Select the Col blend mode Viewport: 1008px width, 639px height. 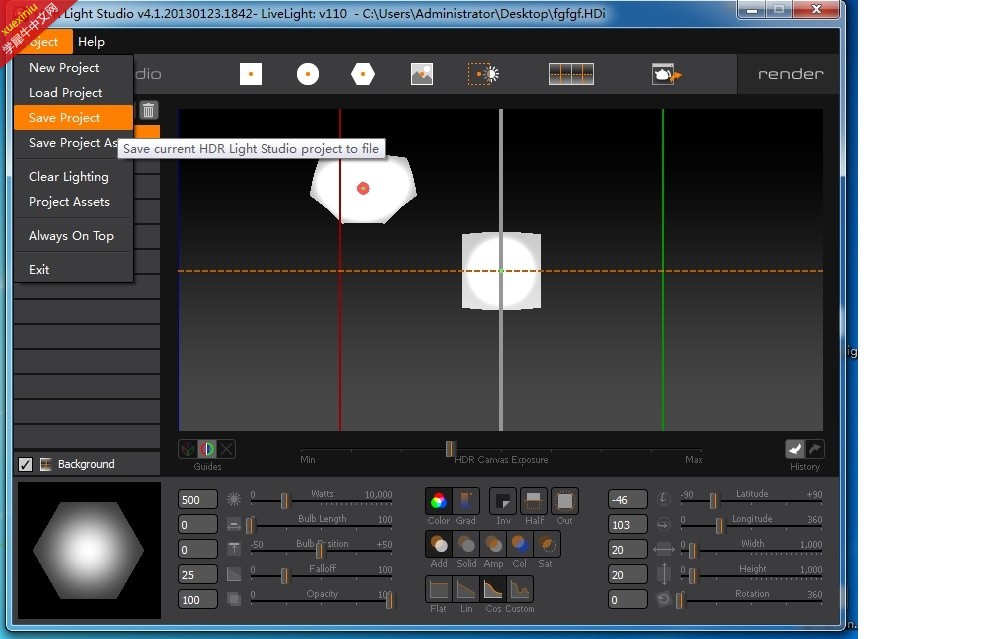pos(519,544)
